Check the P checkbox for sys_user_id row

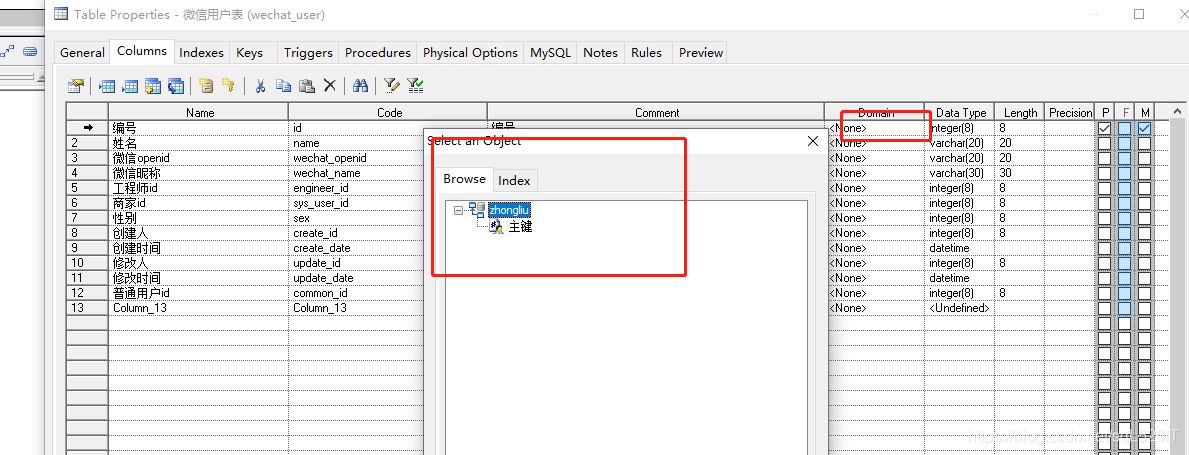(x=1105, y=203)
